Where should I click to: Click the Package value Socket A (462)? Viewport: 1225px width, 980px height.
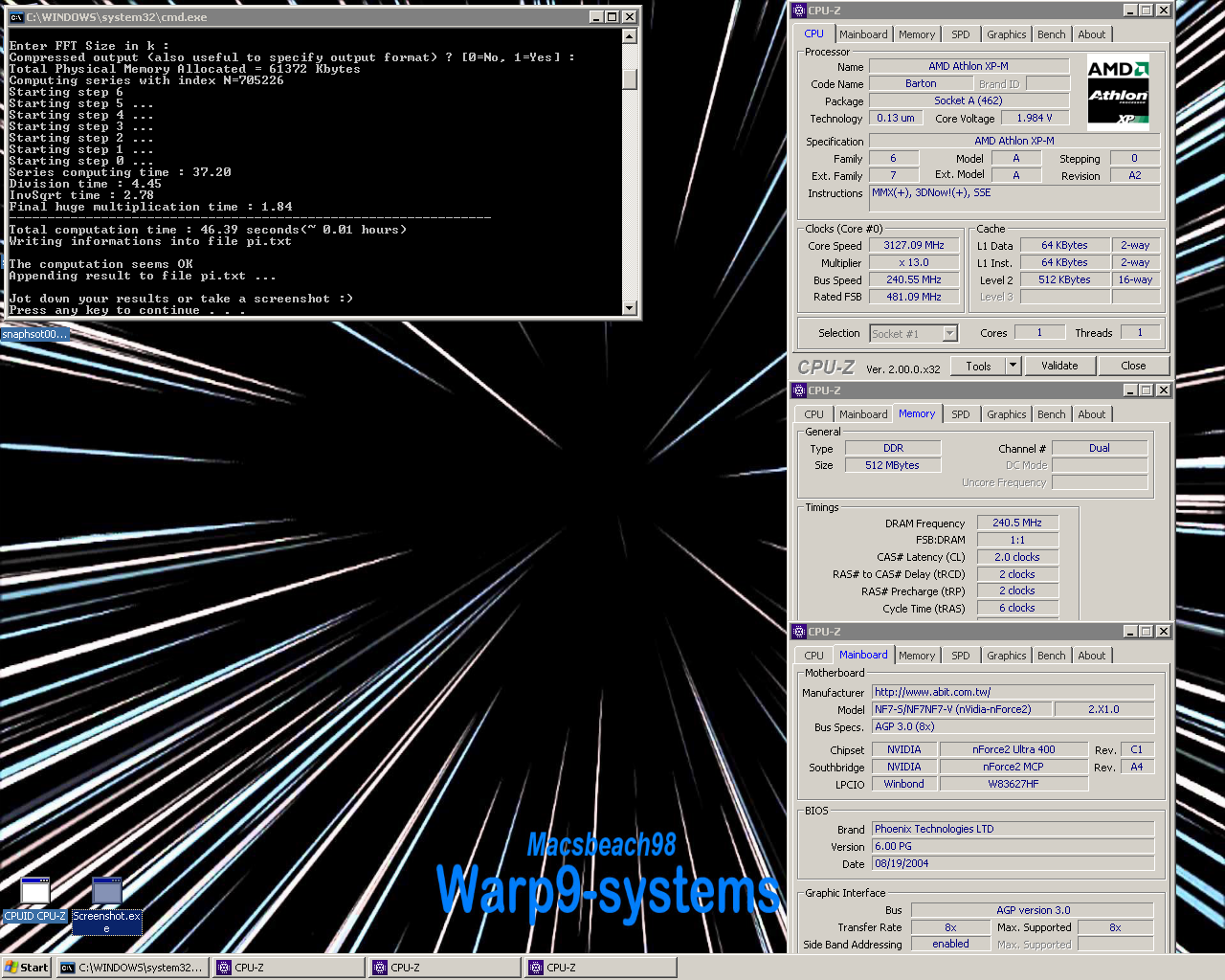coord(969,100)
